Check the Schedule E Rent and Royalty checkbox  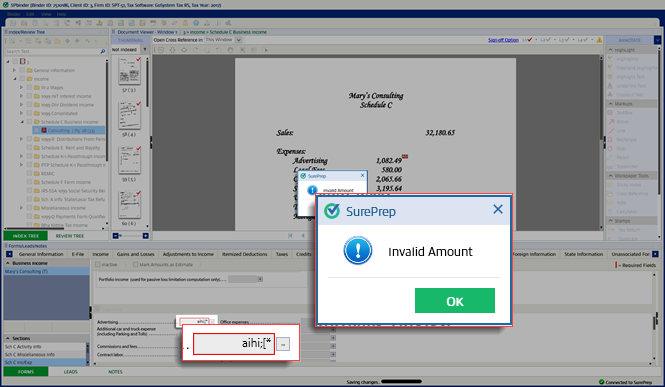(x=29, y=148)
